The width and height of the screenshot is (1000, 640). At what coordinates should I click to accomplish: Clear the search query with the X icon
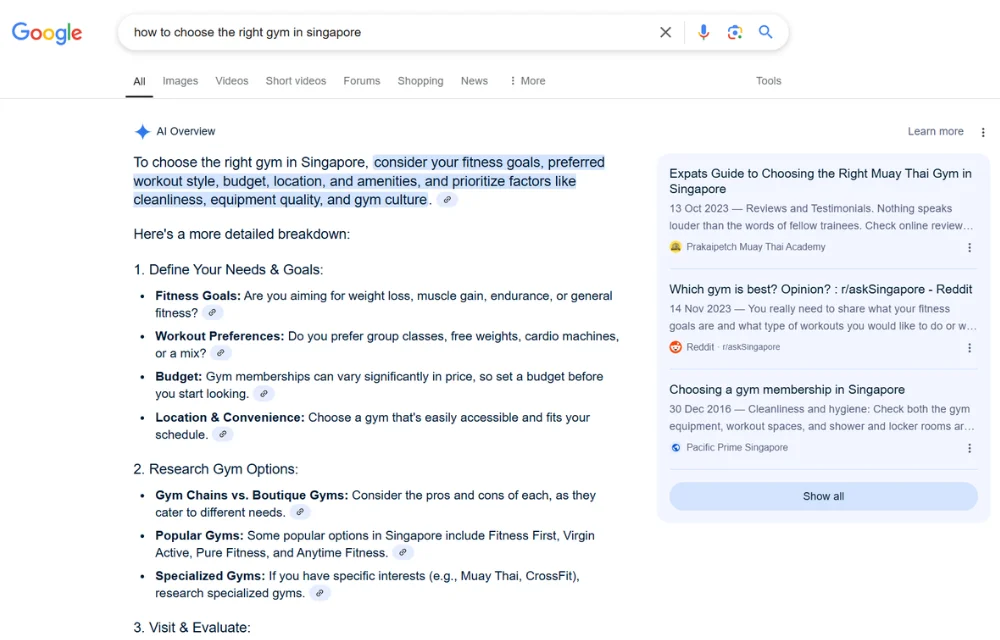pos(665,32)
